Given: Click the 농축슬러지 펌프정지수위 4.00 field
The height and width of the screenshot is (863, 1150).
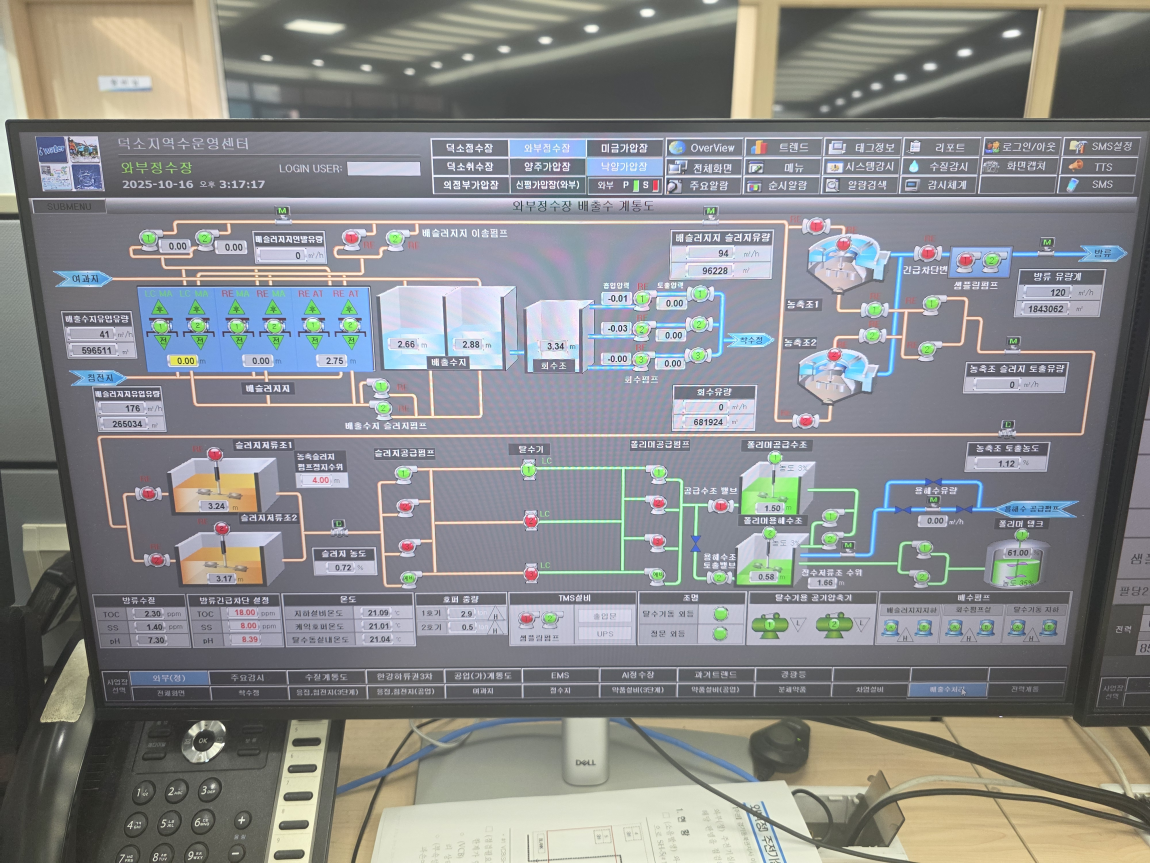Looking at the screenshot, I should click(x=321, y=480).
